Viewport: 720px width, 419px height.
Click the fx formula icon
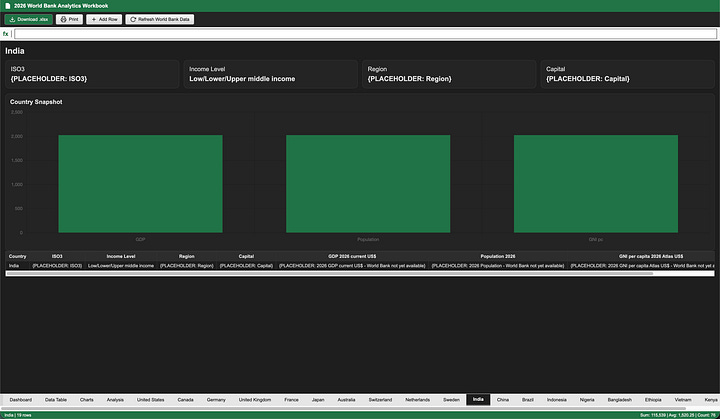(x=6, y=34)
